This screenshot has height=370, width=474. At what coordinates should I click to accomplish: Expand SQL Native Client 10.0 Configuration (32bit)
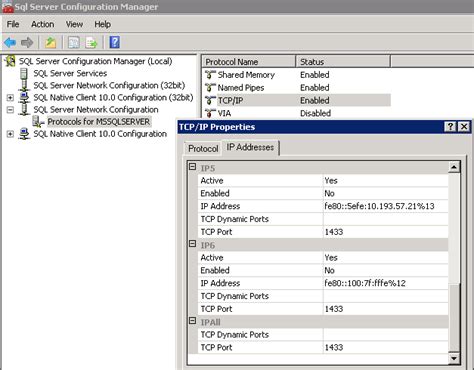pyautogui.click(x=10, y=98)
